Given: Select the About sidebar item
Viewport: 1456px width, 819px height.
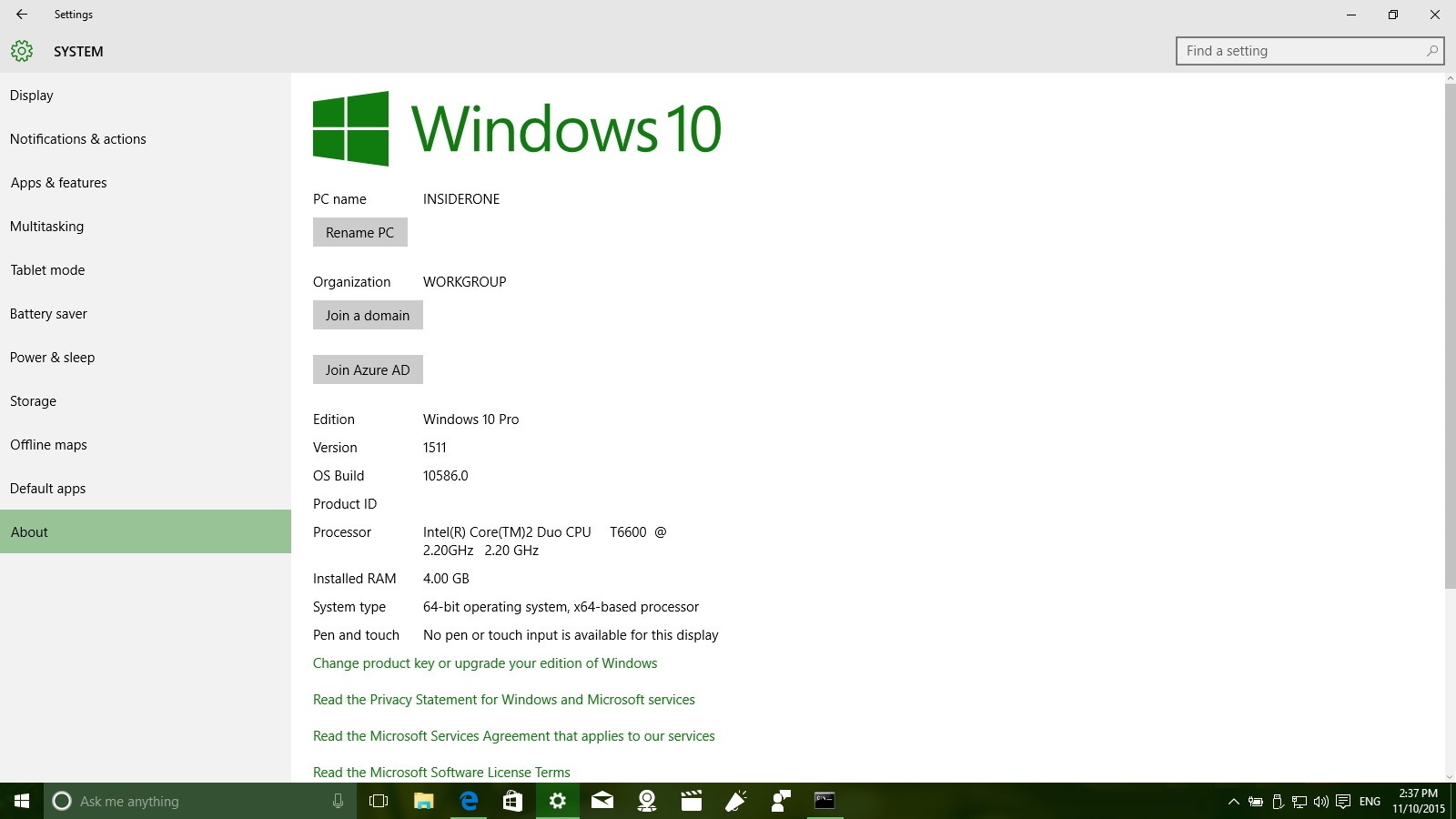Looking at the screenshot, I should click(x=146, y=531).
